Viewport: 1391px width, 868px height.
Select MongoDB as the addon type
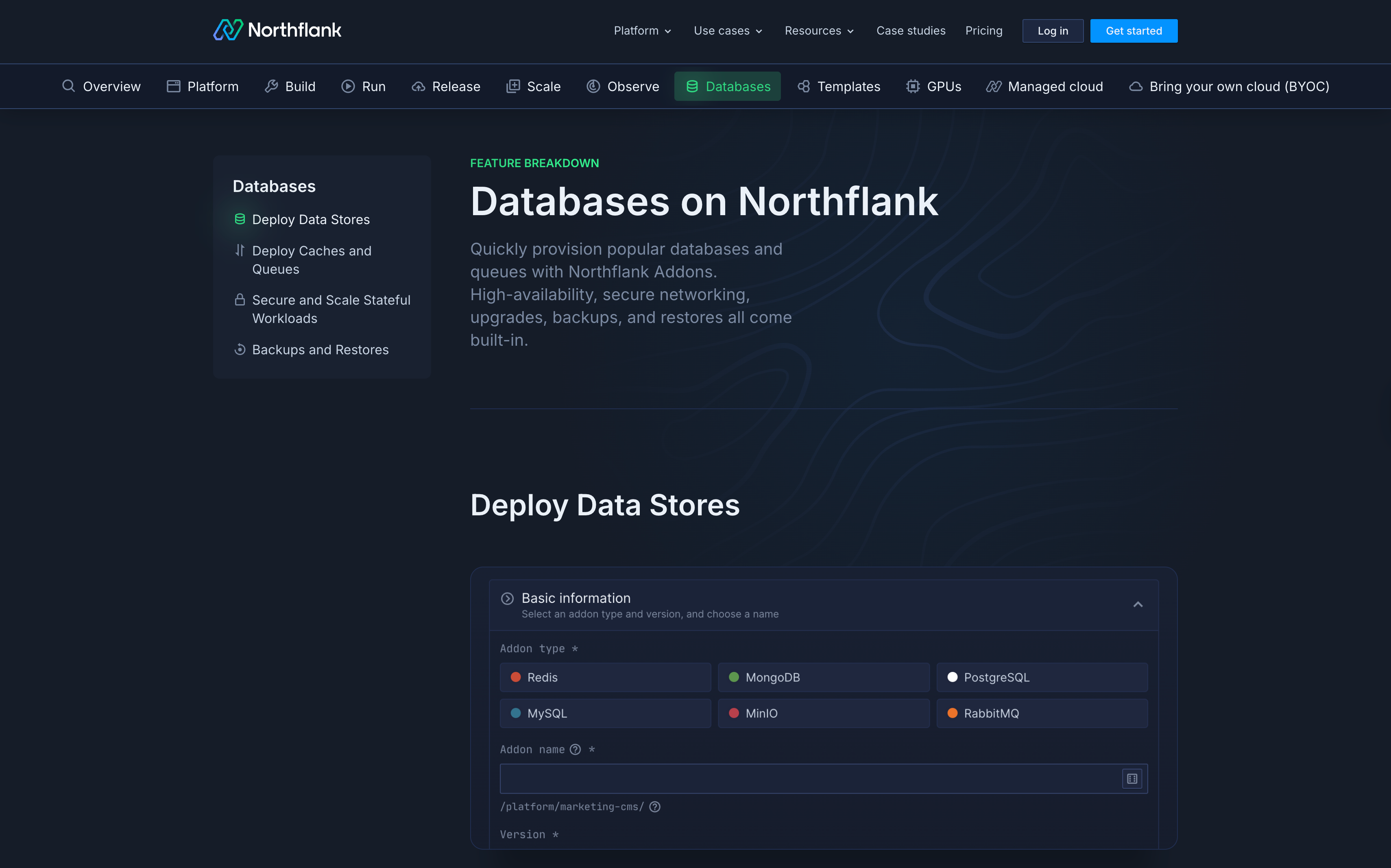coord(823,677)
